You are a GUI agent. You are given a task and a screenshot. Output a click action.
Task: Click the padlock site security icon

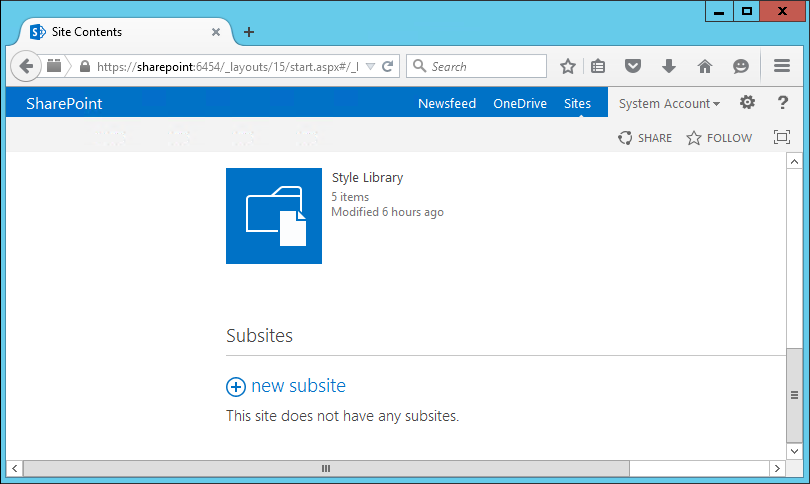click(85, 66)
